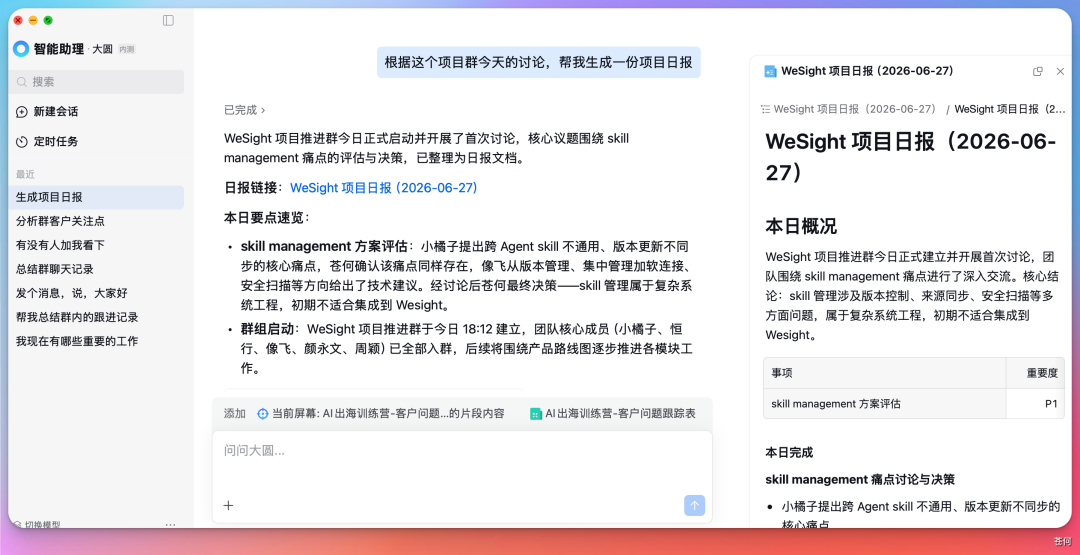Click the 定时任务 clock icon
The height and width of the screenshot is (555, 1080).
22,142
